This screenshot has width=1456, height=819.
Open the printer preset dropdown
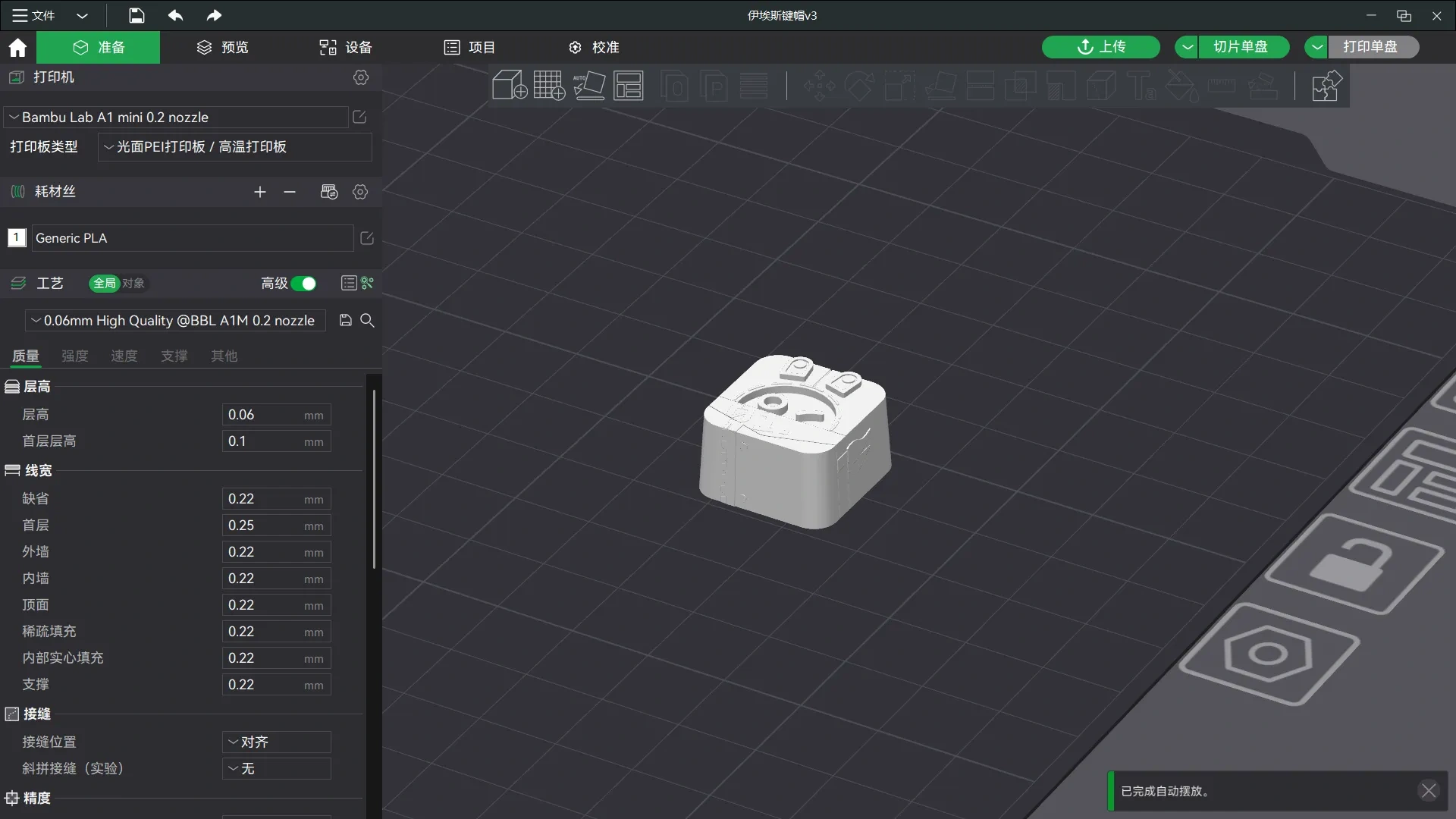(176, 117)
